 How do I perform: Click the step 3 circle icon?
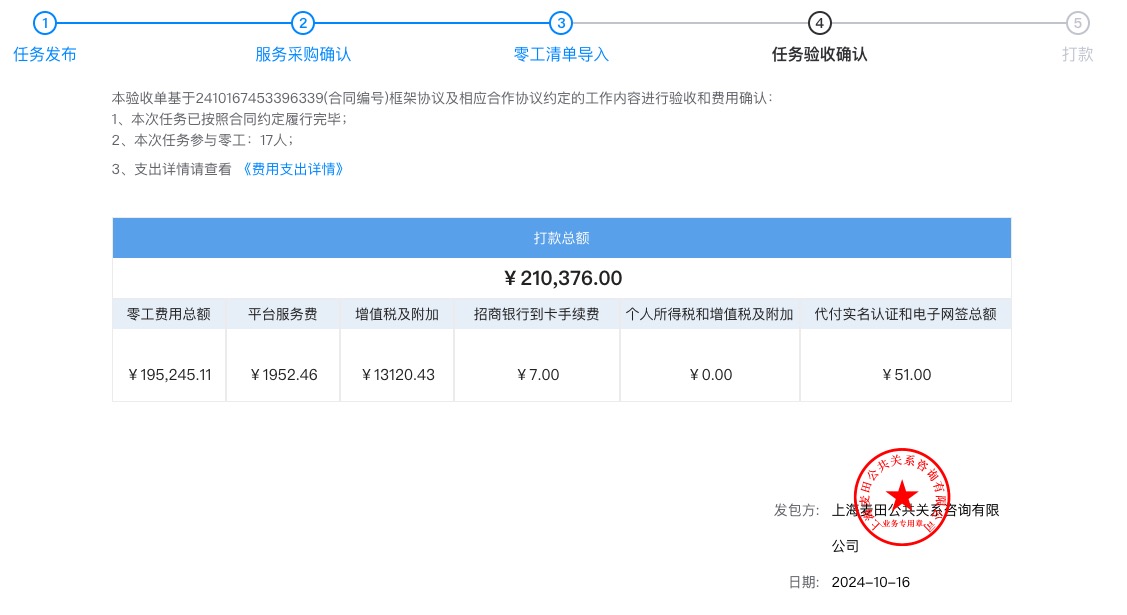pos(561,23)
